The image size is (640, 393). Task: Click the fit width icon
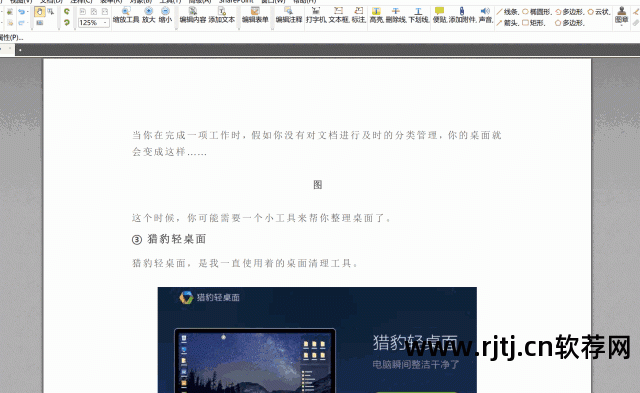point(105,11)
